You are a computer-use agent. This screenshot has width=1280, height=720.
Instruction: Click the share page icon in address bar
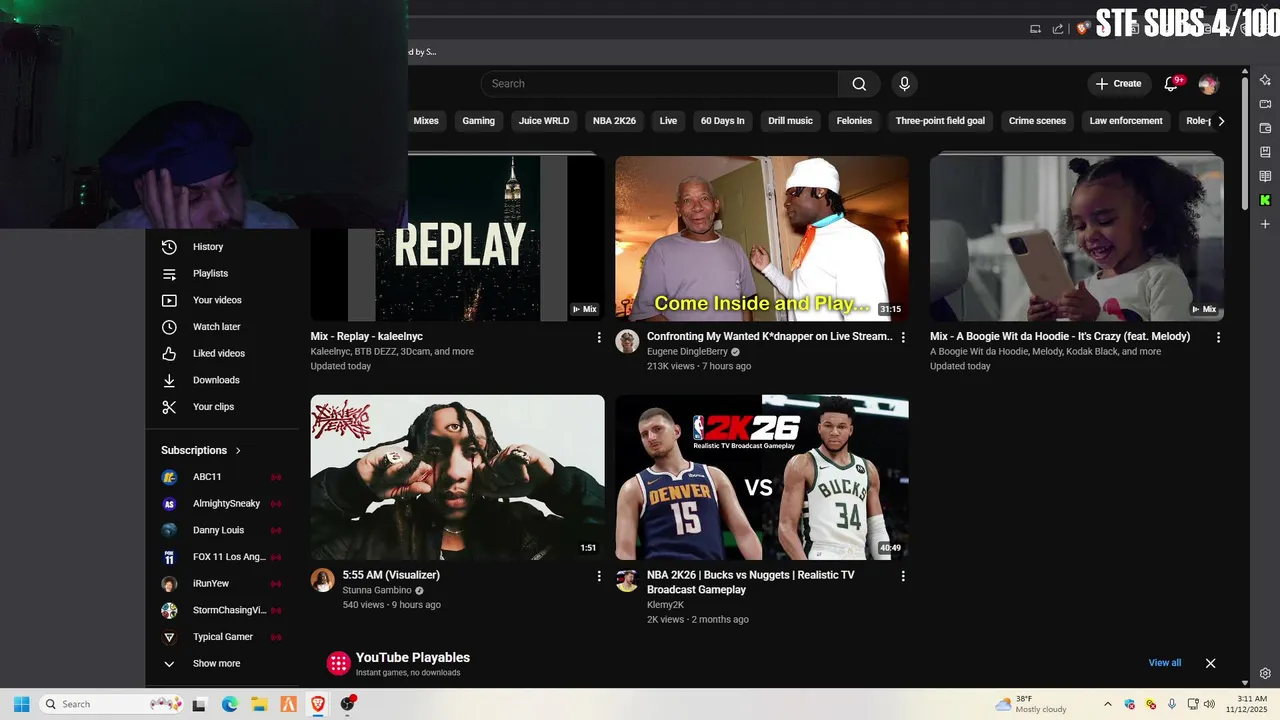point(1058,29)
